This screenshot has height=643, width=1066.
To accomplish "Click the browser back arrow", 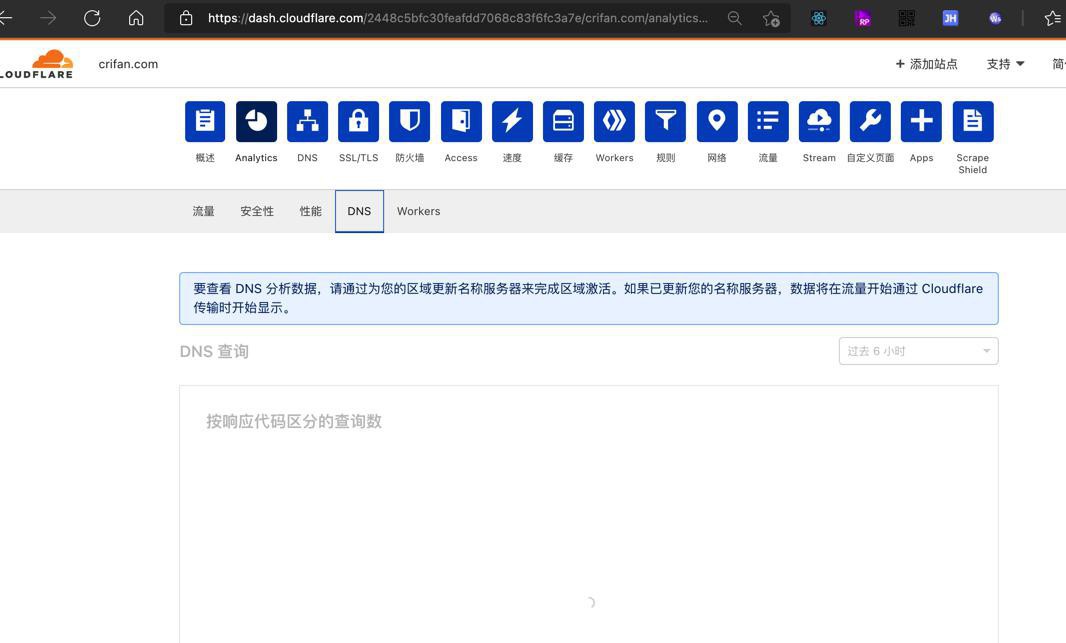I will click(x=5, y=18).
